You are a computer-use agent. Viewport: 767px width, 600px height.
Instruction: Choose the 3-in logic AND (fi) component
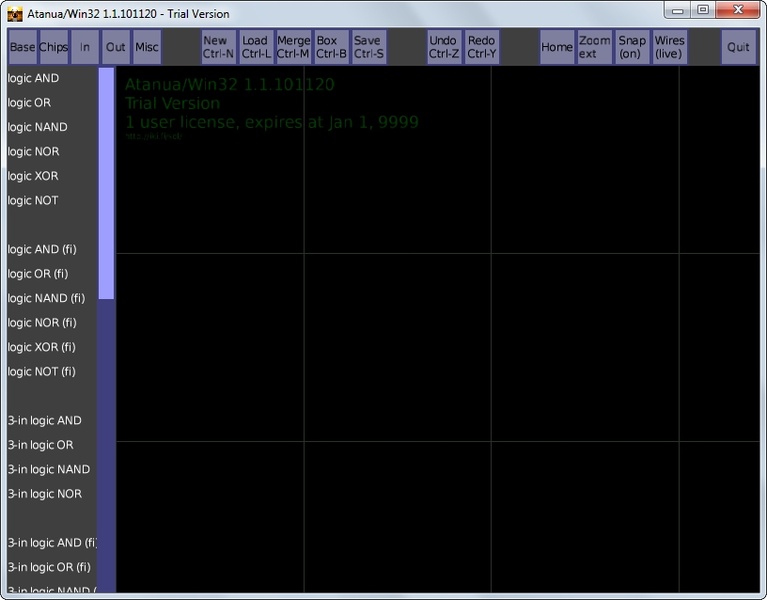(x=52, y=543)
